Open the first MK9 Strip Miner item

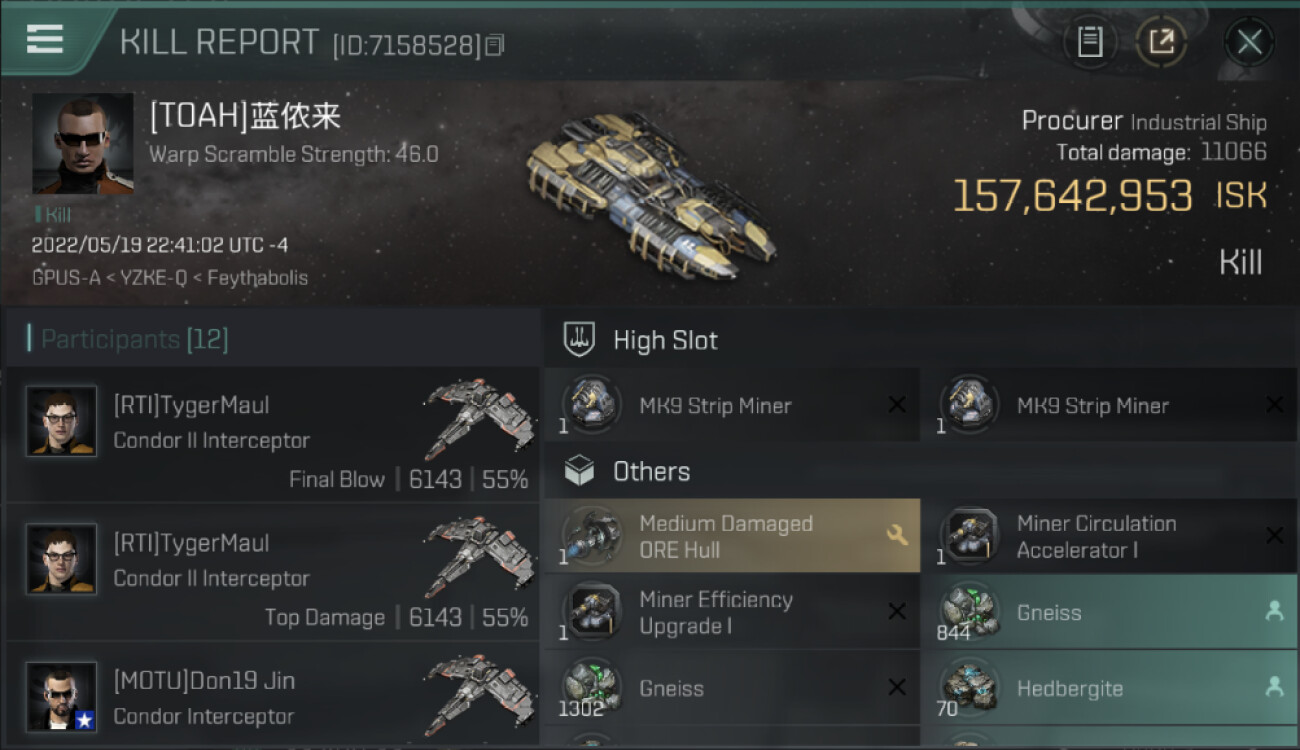(732, 405)
